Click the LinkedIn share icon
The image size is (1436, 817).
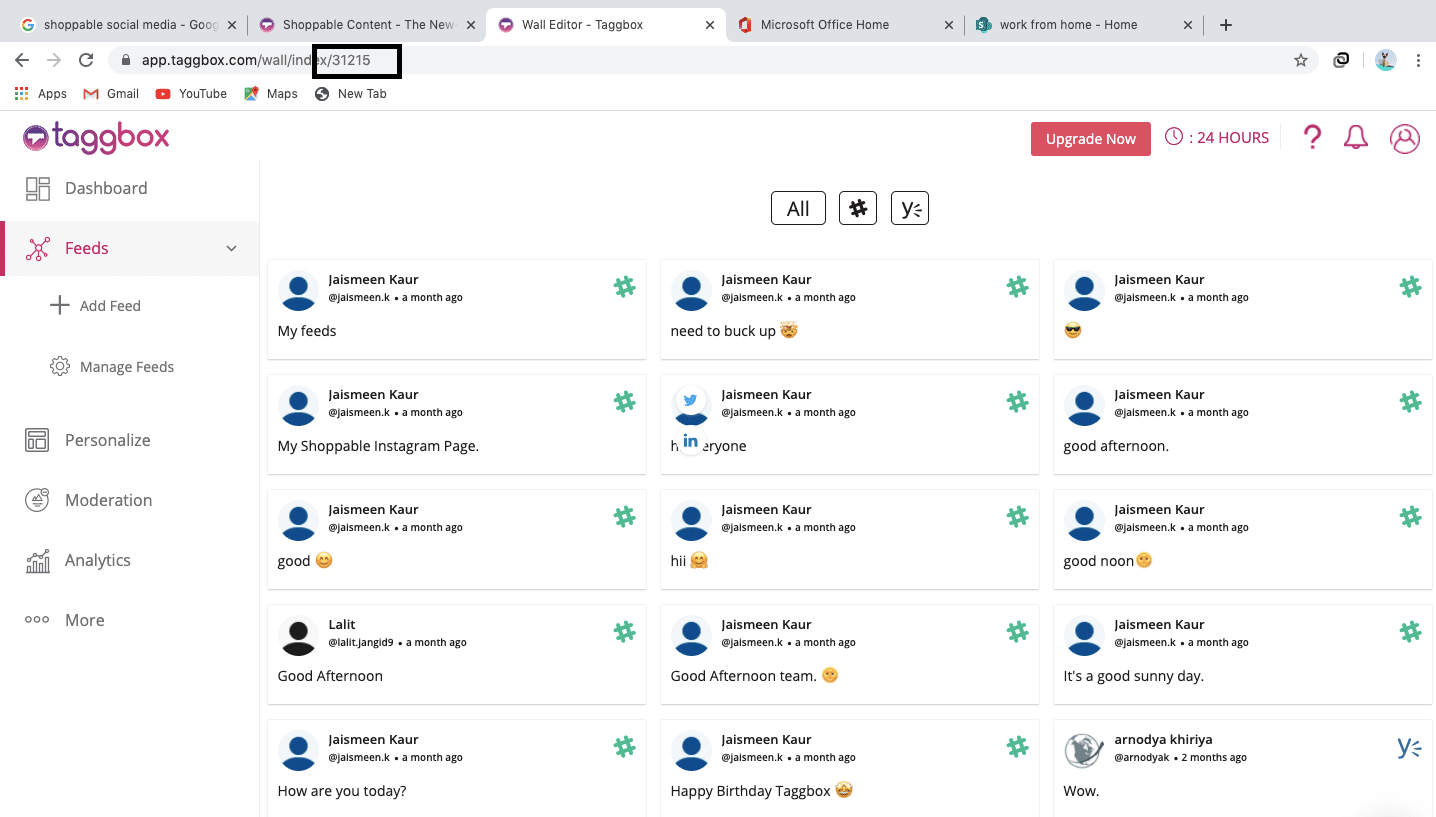[690, 441]
